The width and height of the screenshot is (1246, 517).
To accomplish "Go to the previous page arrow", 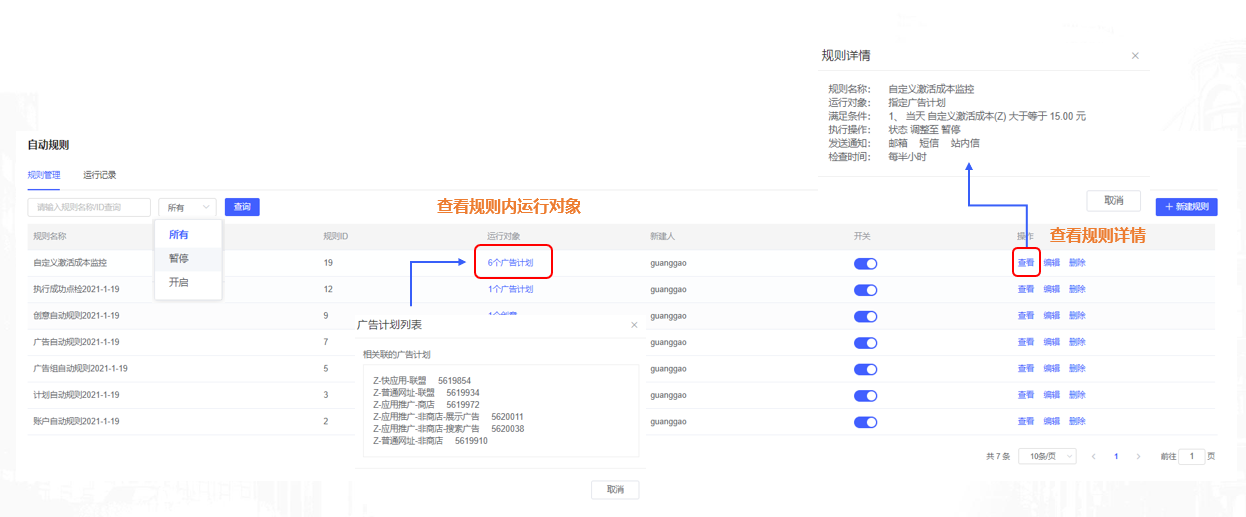I will (1093, 456).
